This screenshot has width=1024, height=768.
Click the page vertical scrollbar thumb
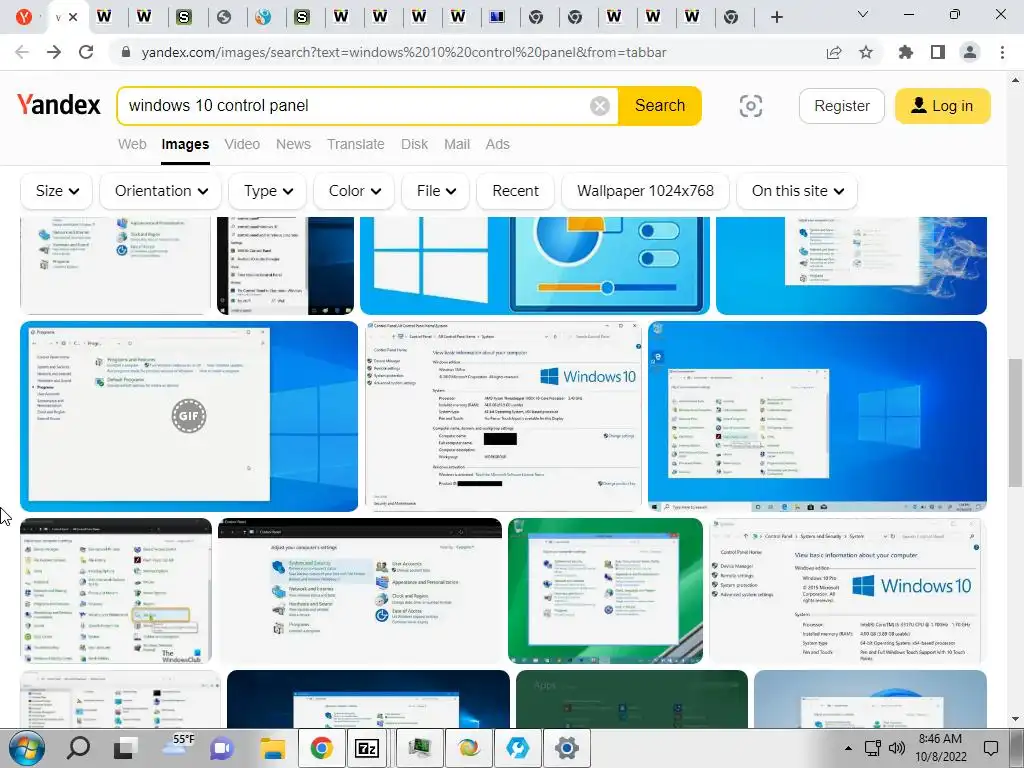[1015, 423]
